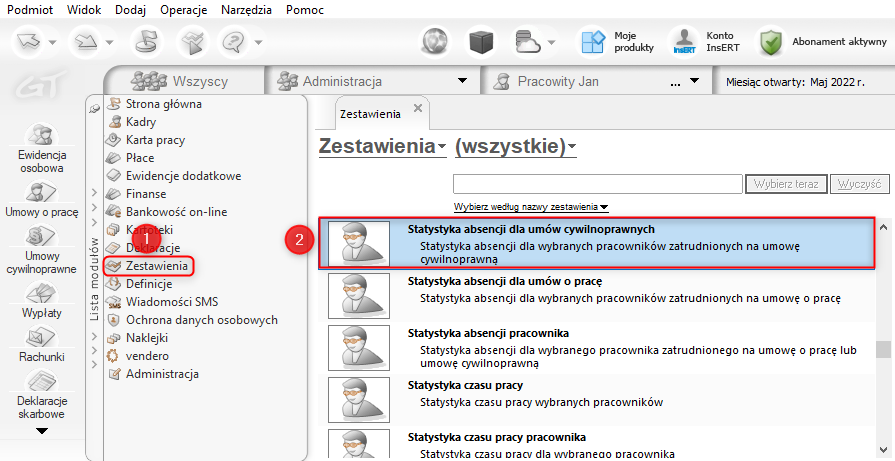Show more sidebar shortcuts with down arrow
The width and height of the screenshot is (895, 461).
(x=42, y=431)
